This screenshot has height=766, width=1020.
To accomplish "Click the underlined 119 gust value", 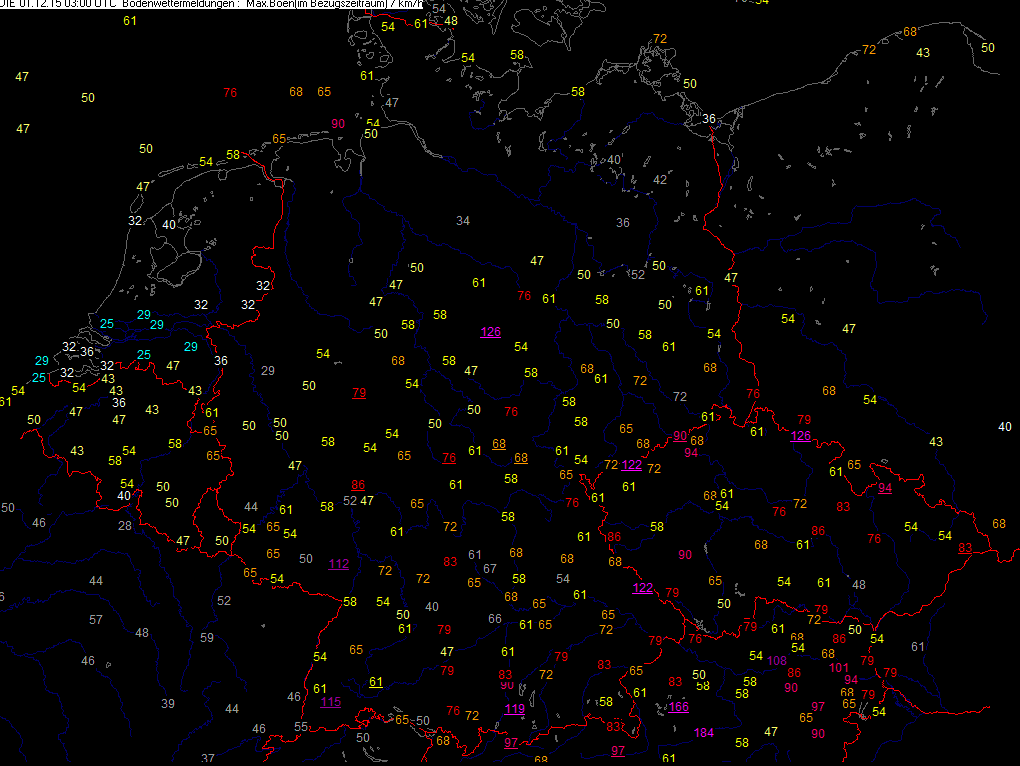I will (x=514, y=709).
